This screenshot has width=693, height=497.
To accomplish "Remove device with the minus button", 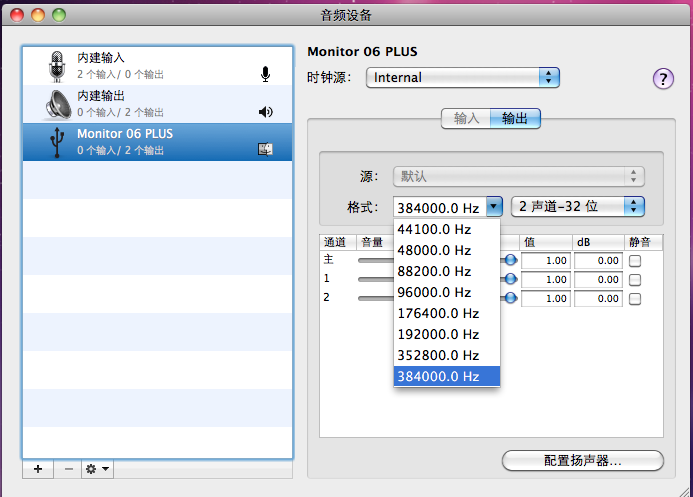I will (x=69, y=469).
